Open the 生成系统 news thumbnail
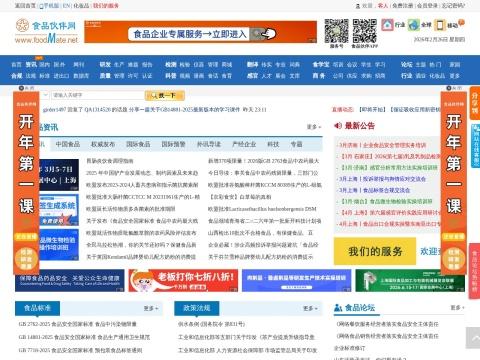This screenshot has height=360, width=480. pyautogui.click(x=59, y=210)
